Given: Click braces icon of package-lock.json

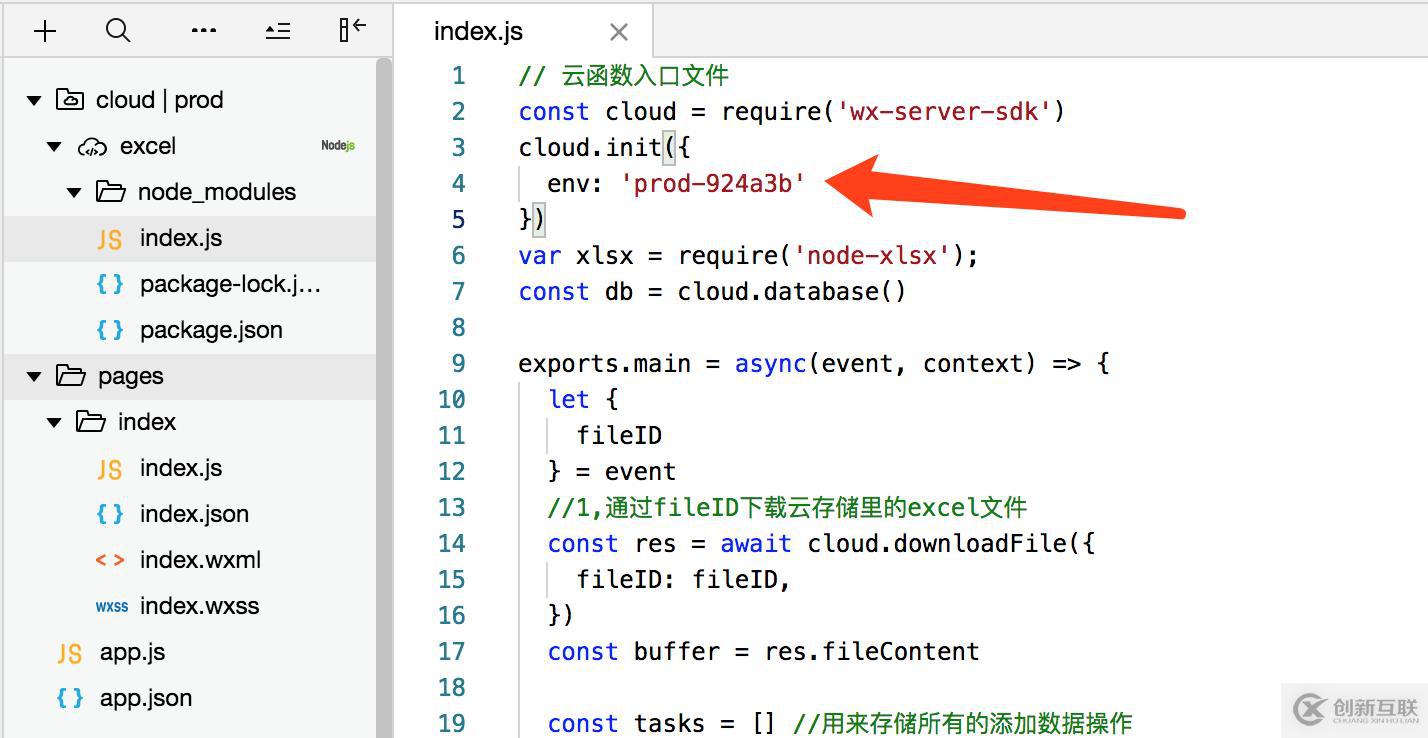Looking at the screenshot, I should [110, 284].
